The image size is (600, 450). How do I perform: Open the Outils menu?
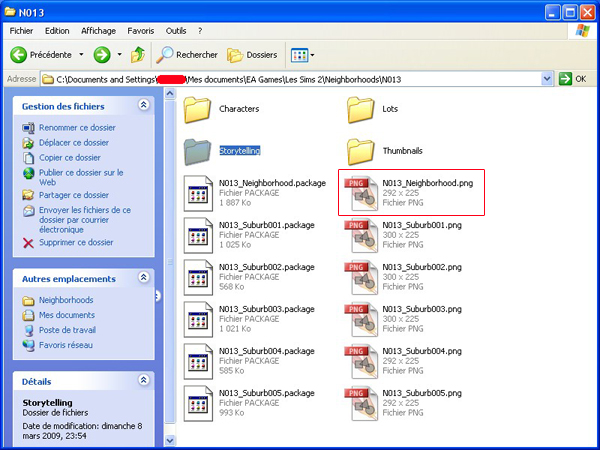(176, 31)
